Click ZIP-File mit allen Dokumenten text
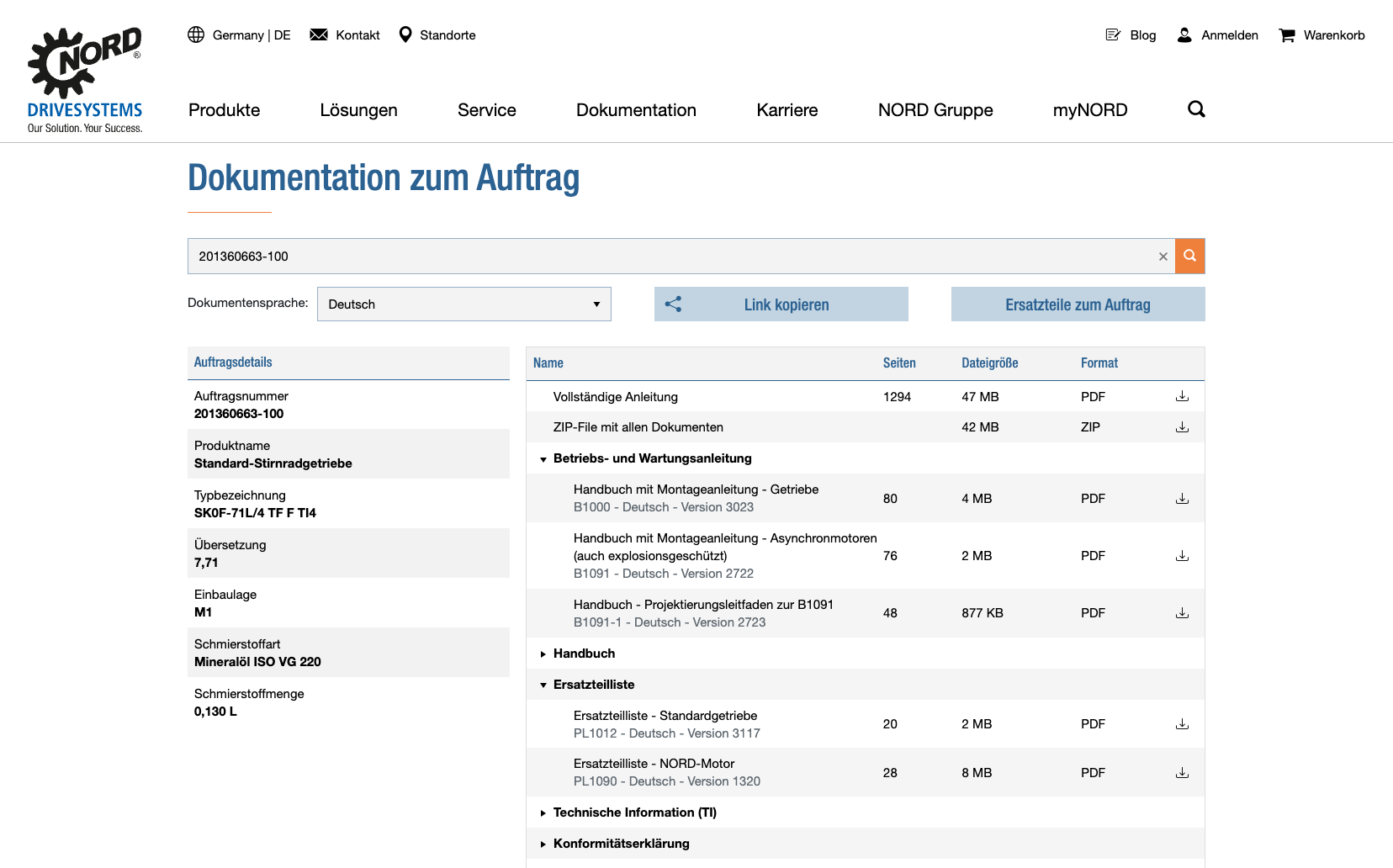 (x=638, y=427)
